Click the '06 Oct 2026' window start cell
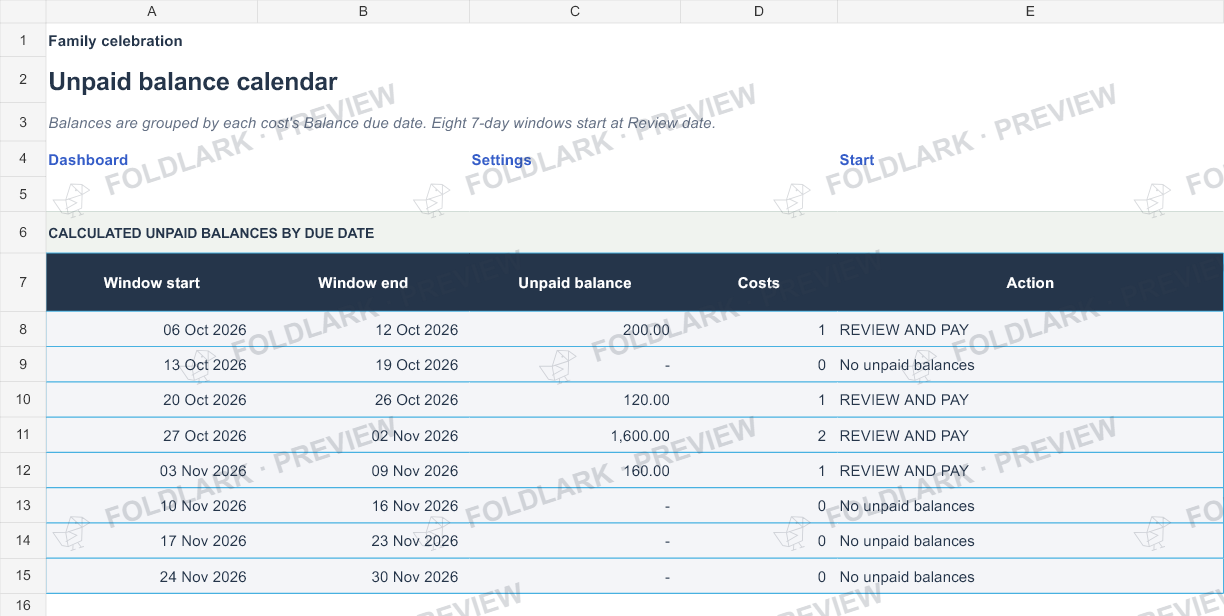This screenshot has height=616, width=1224. [x=152, y=329]
